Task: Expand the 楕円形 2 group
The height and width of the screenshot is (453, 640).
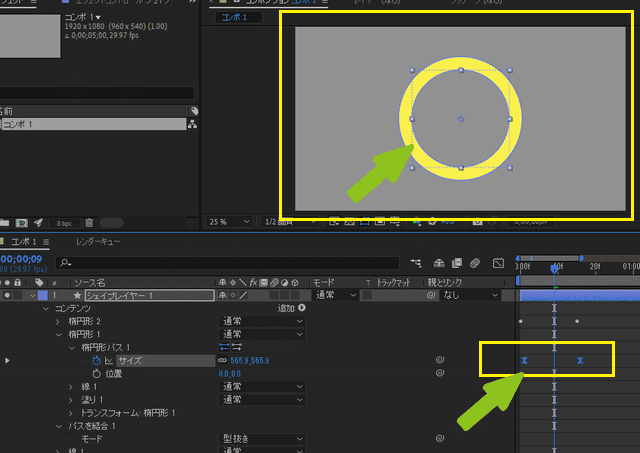Action: 58,322
